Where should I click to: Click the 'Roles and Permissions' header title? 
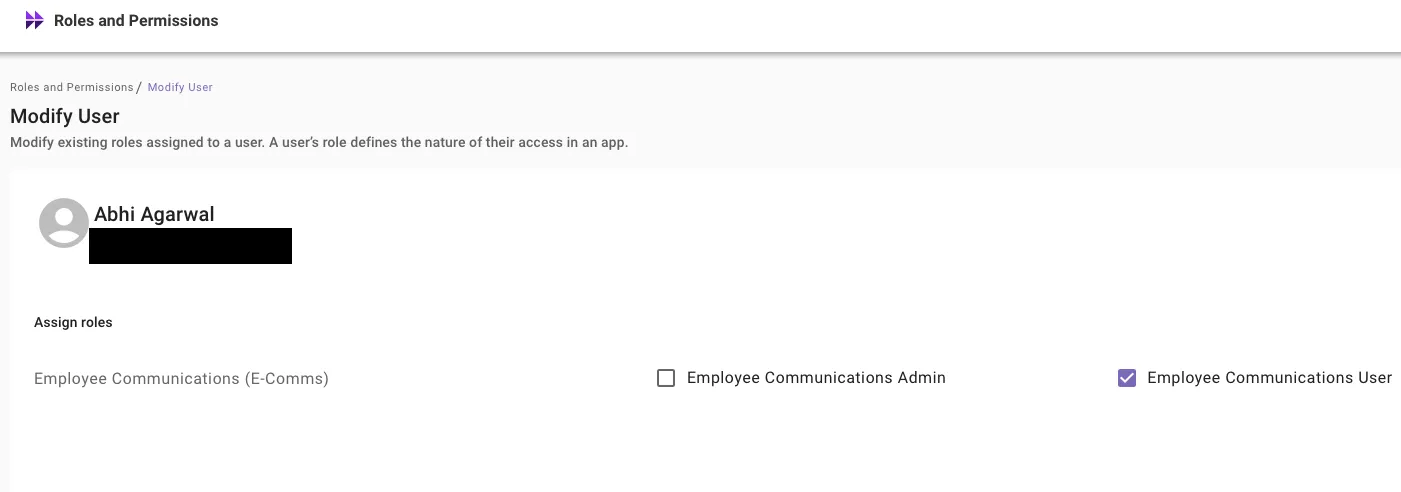[x=136, y=20]
